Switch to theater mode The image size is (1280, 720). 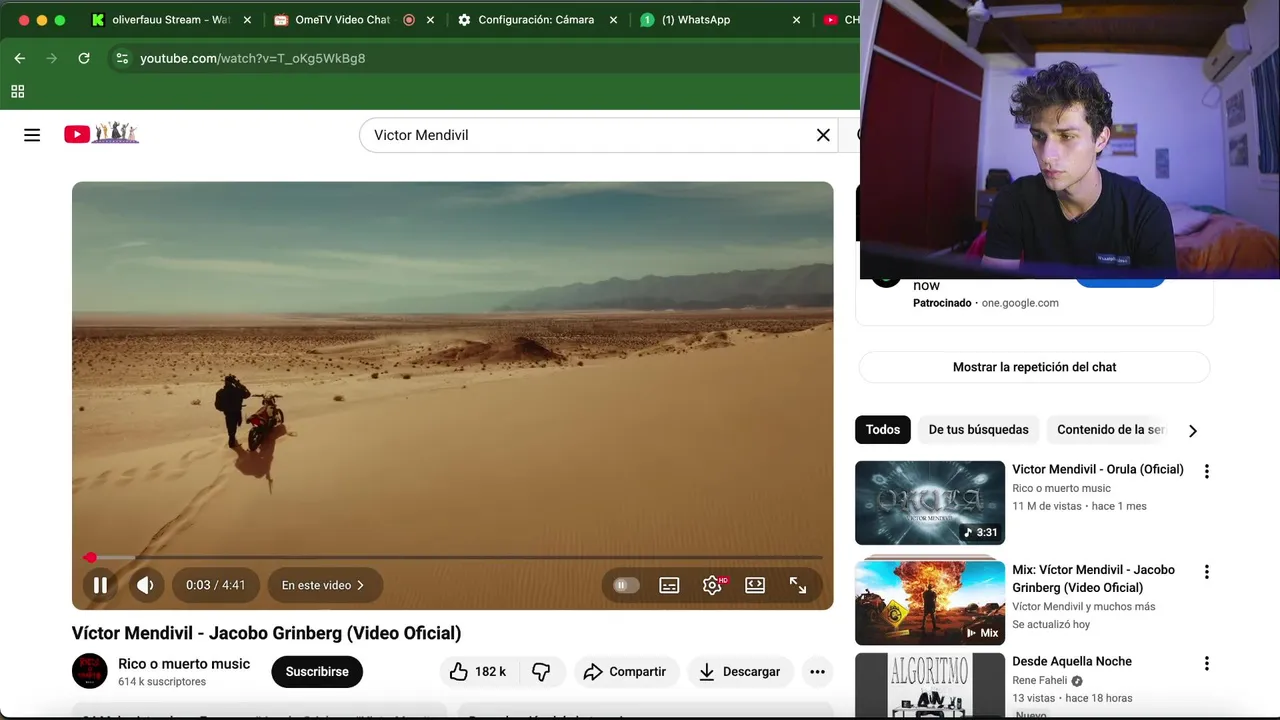coord(755,585)
